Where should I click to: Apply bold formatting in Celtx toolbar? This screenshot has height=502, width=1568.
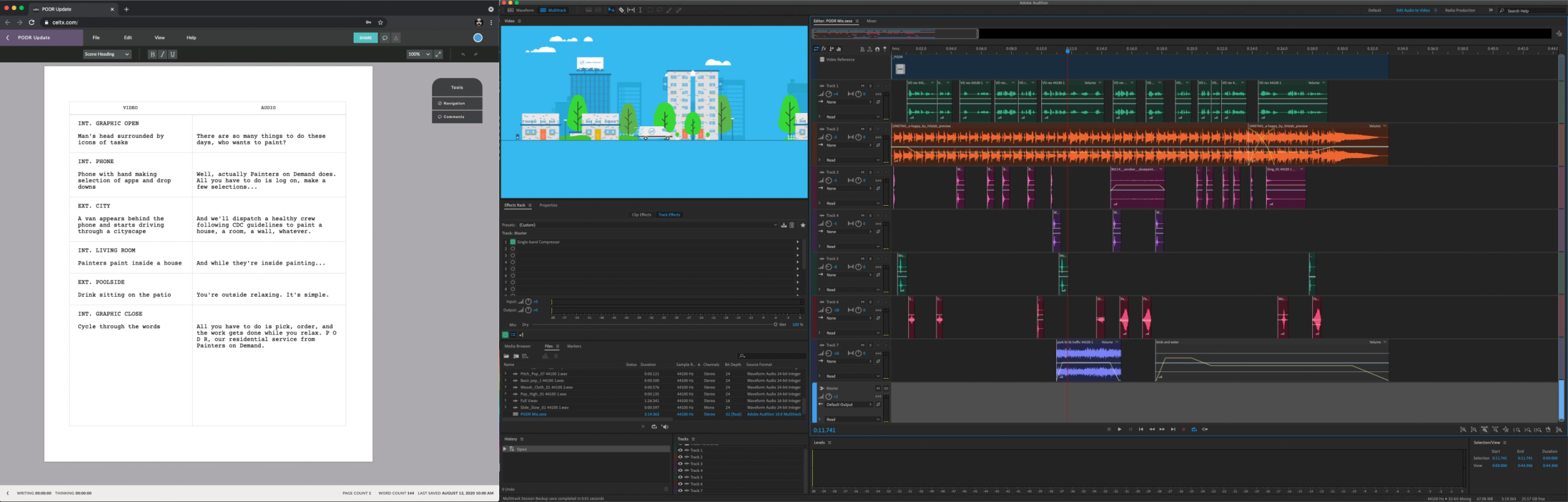152,55
